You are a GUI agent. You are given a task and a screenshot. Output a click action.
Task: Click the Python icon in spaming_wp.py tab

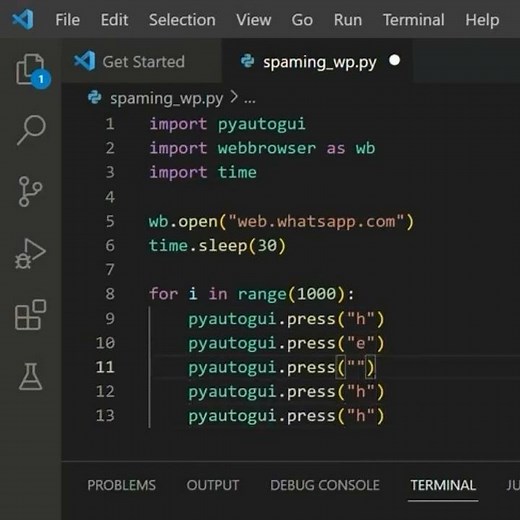(247, 61)
